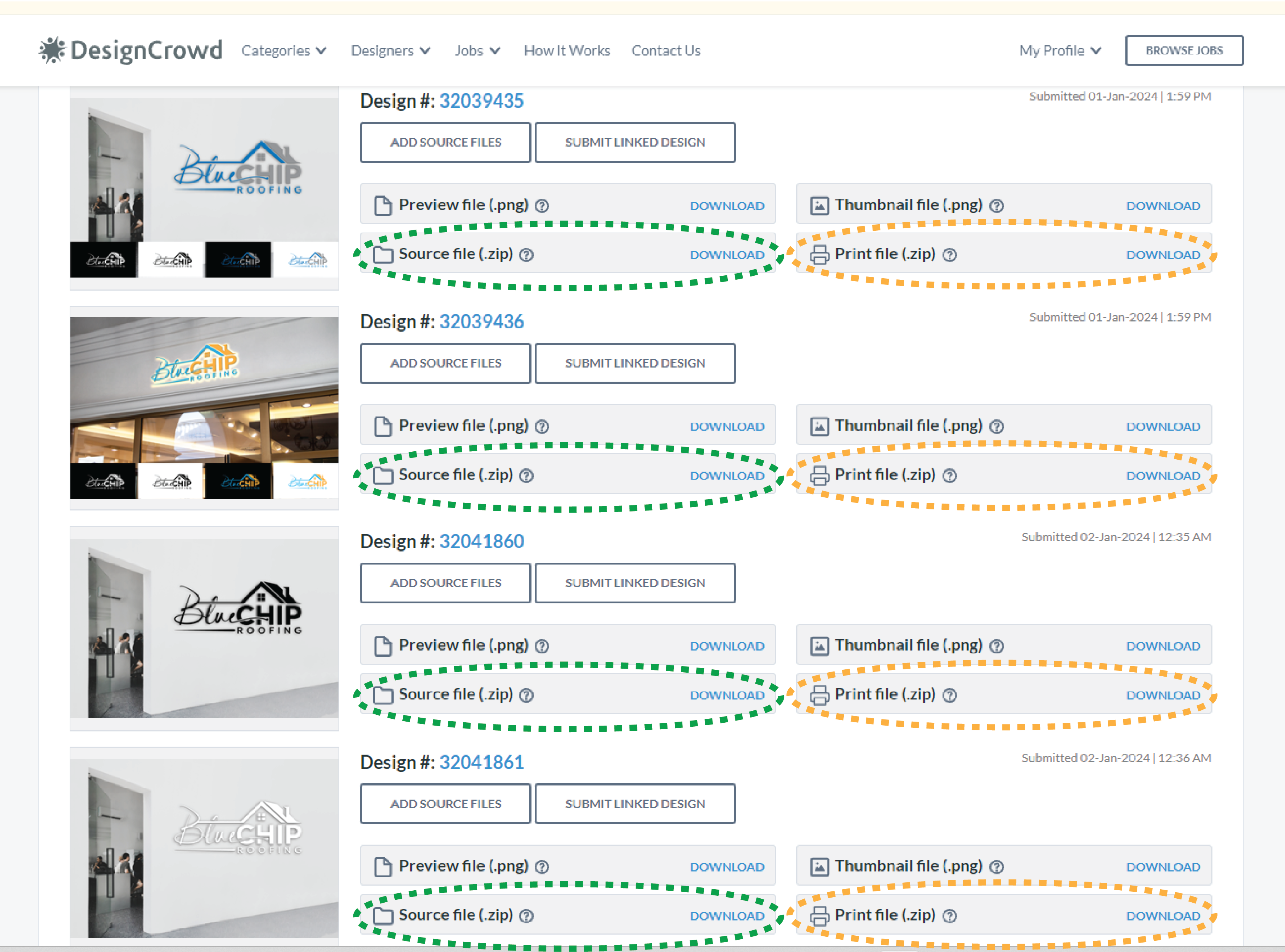This screenshot has height=952, width=1285.
Task: Click help icon beside Preview file for design 32039435
Action: tap(542, 206)
